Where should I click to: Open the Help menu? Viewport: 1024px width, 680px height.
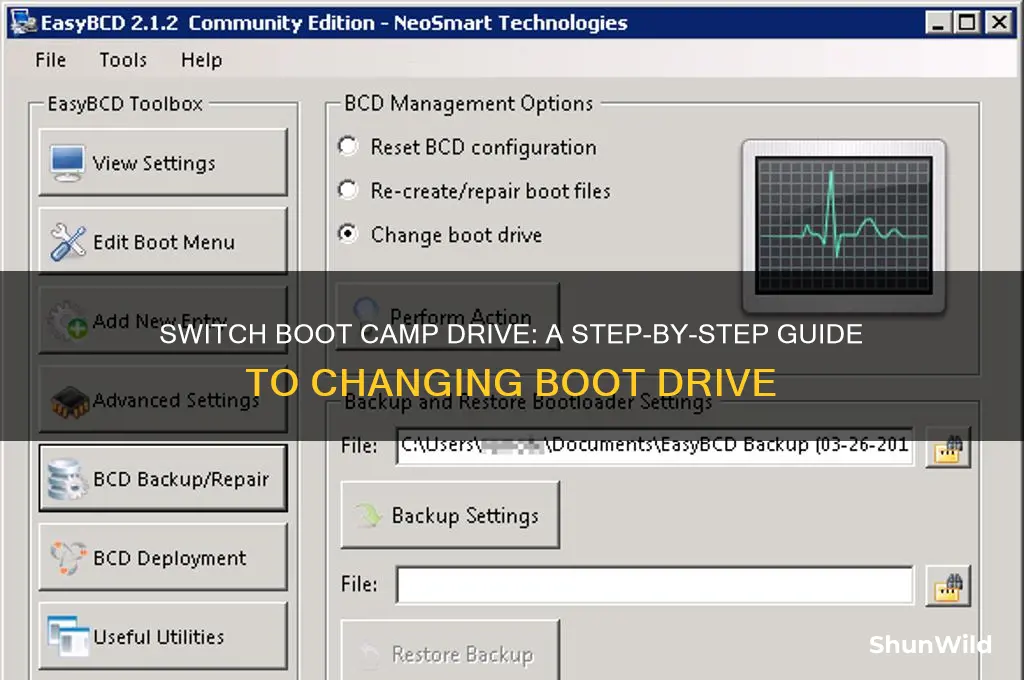(x=201, y=60)
